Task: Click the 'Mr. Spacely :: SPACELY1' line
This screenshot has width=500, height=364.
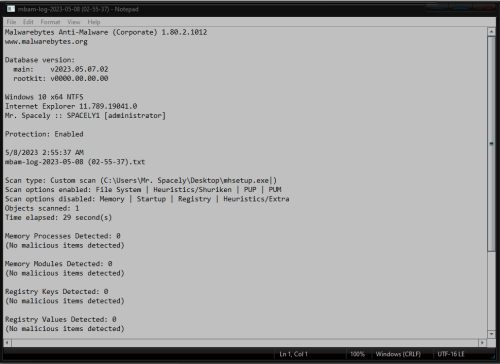Action: [85, 116]
